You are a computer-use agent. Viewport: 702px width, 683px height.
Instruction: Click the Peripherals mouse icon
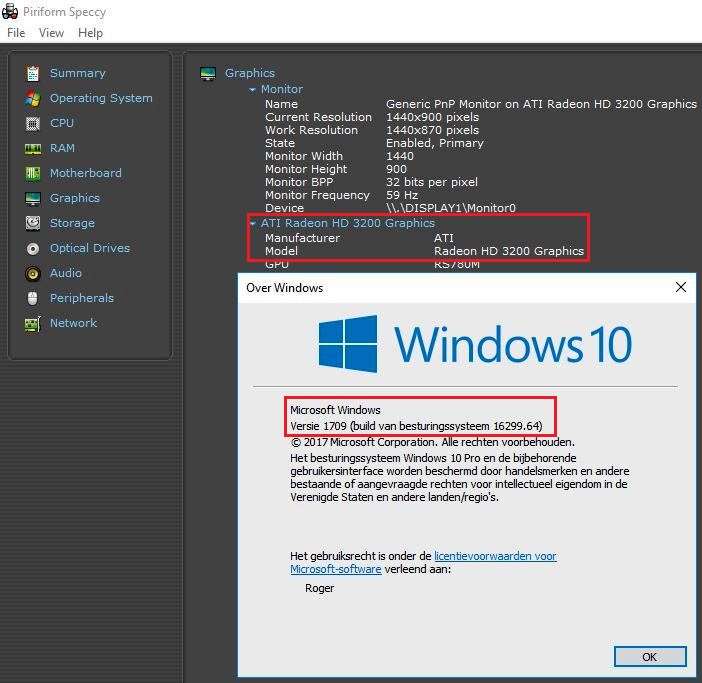33,299
